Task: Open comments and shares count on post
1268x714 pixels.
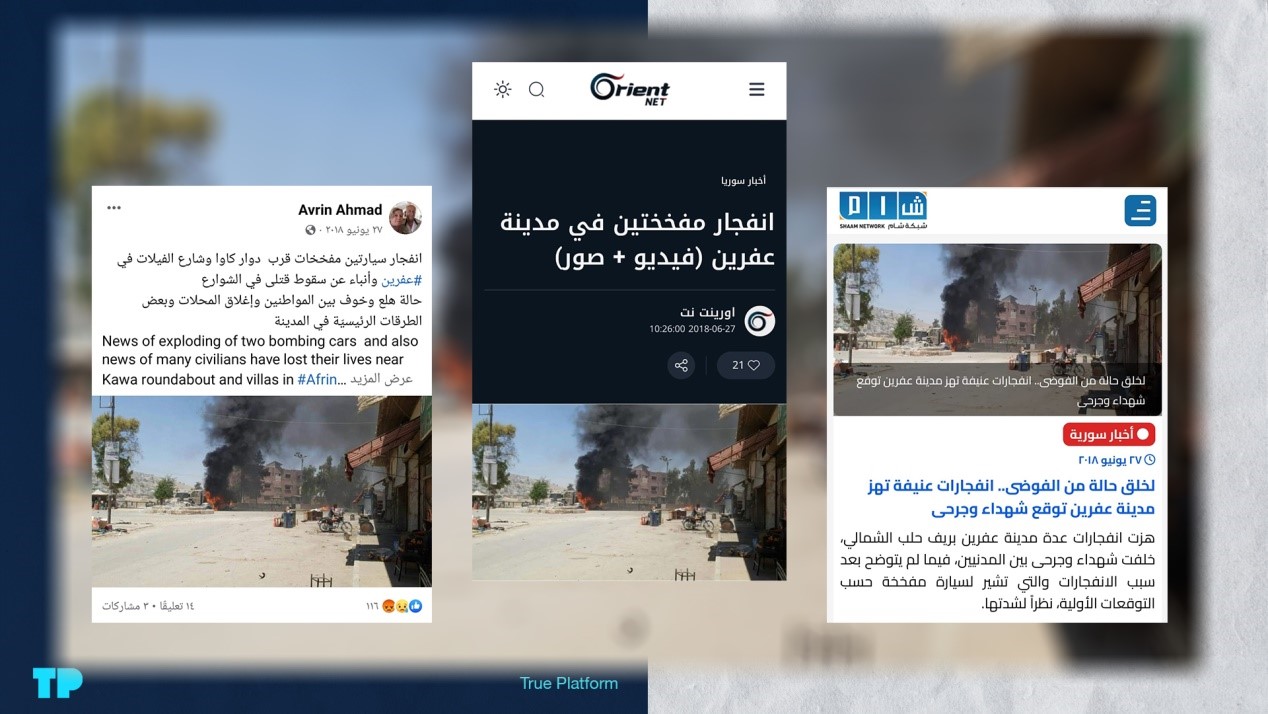Action: (148, 606)
